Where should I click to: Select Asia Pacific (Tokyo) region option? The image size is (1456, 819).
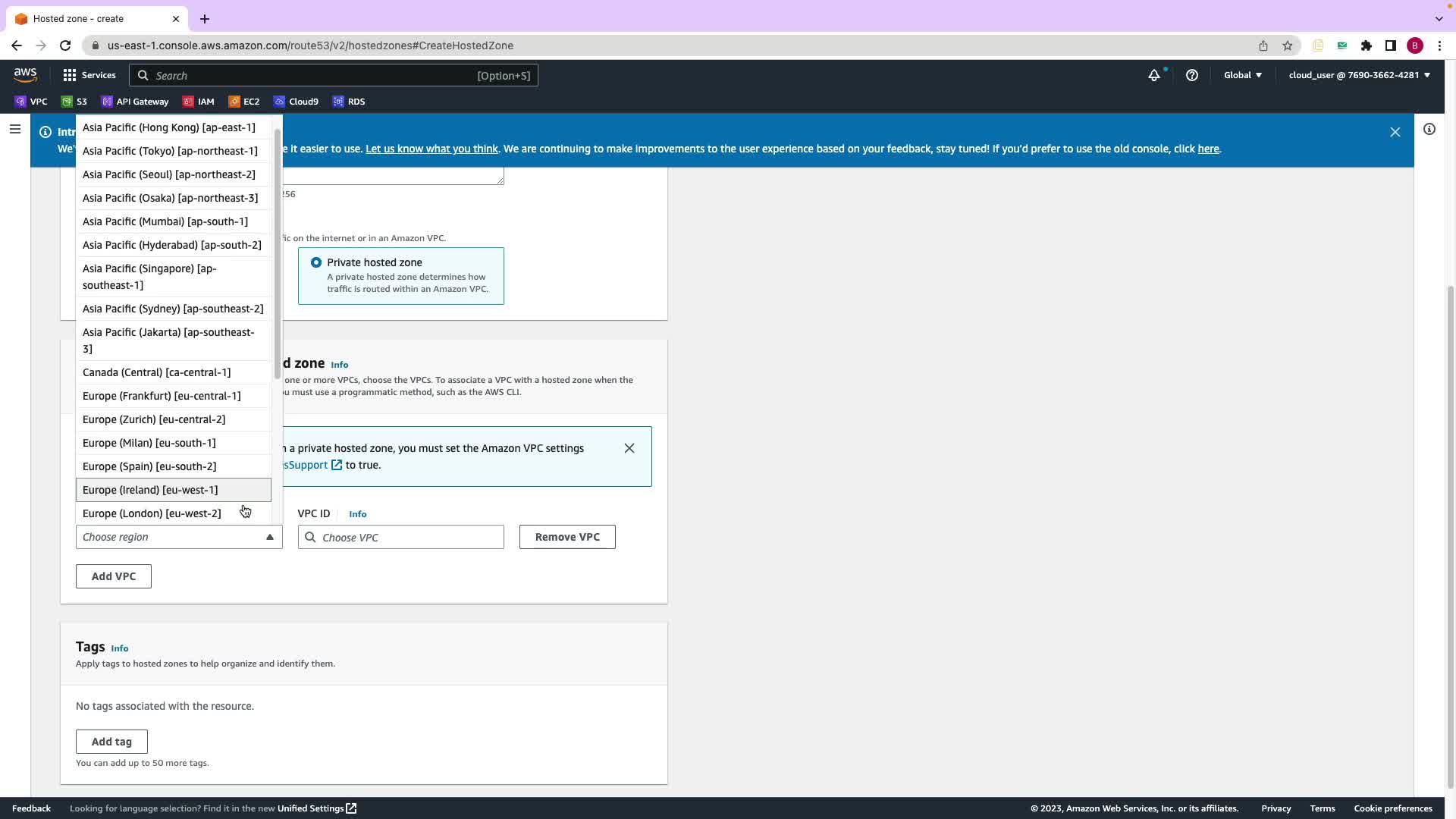(170, 151)
